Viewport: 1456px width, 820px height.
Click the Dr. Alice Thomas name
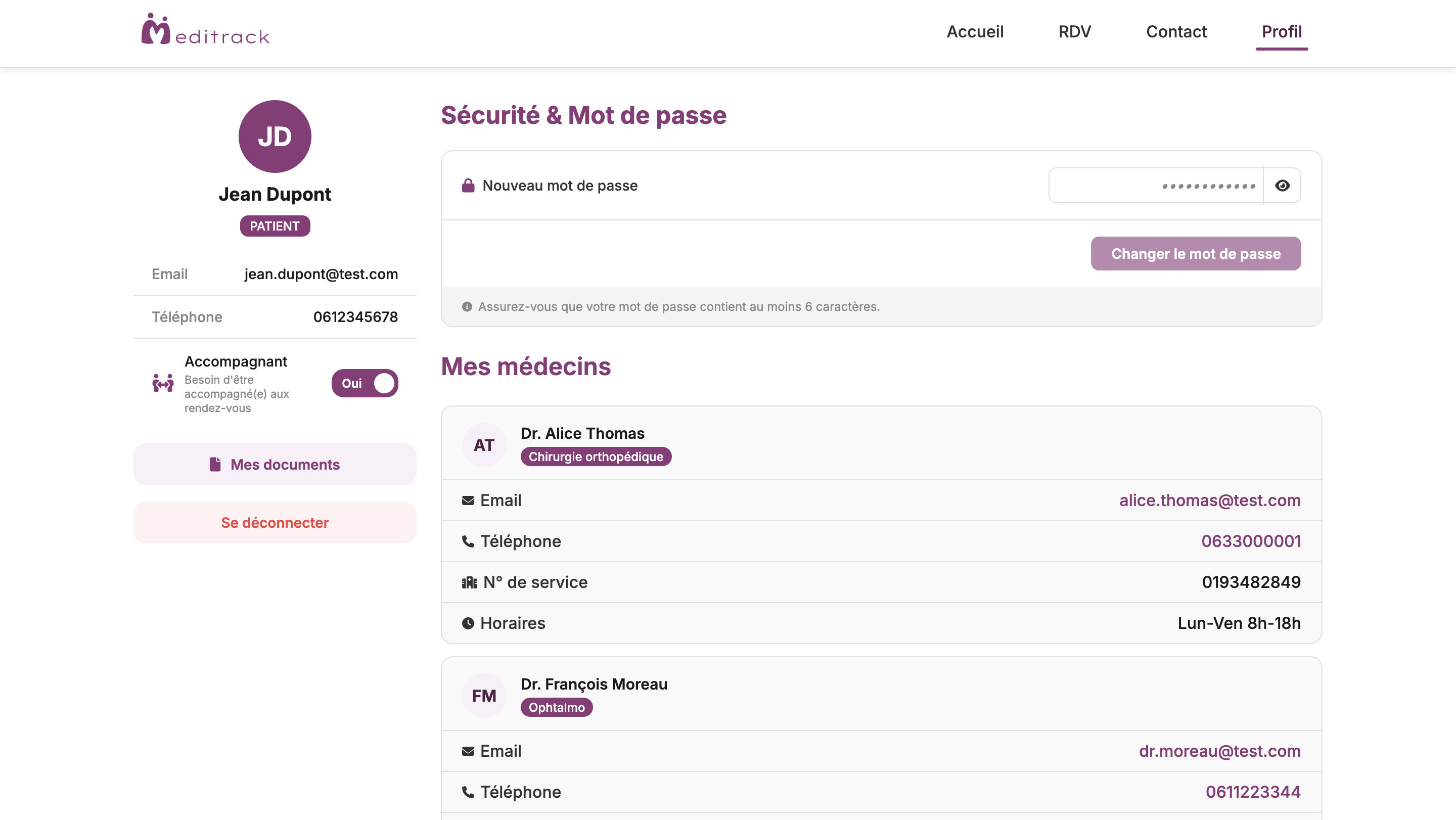(x=582, y=433)
